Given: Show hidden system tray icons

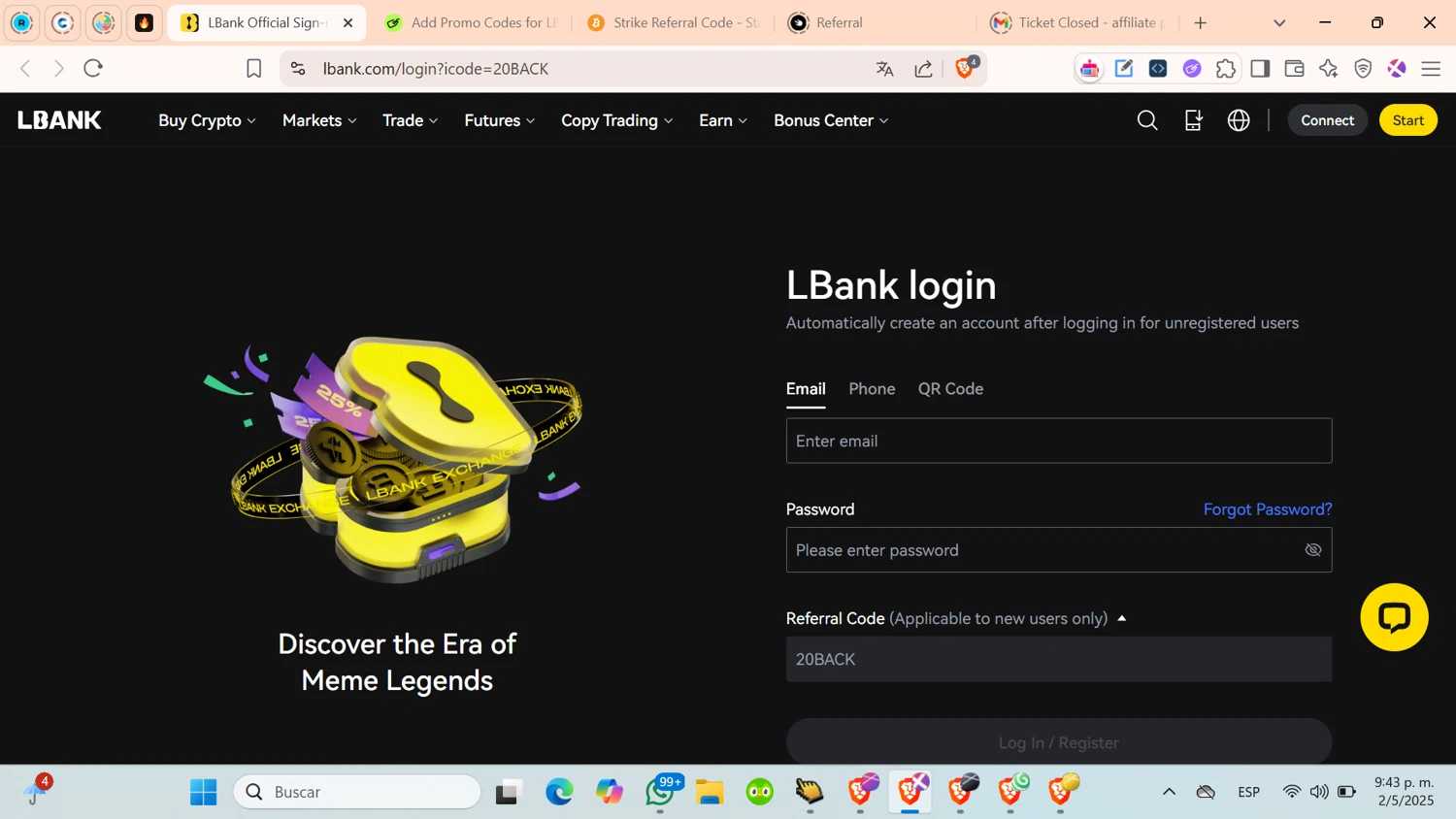Looking at the screenshot, I should tap(1169, 792).
